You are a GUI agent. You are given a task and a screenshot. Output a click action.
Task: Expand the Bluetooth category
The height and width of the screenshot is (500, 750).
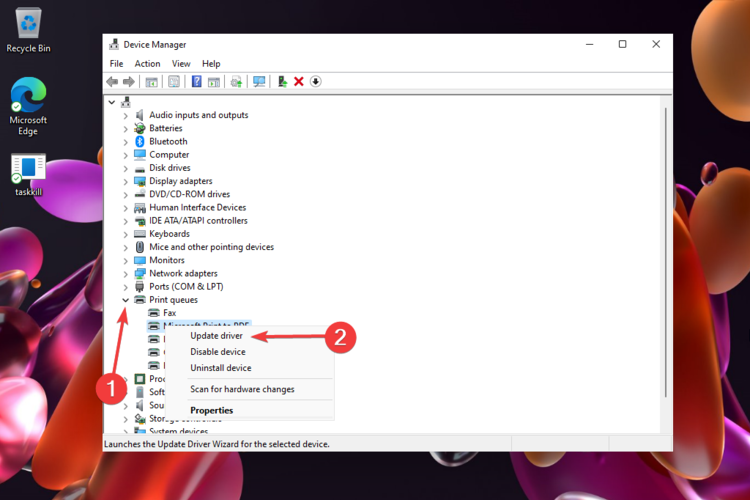point(126,141)
